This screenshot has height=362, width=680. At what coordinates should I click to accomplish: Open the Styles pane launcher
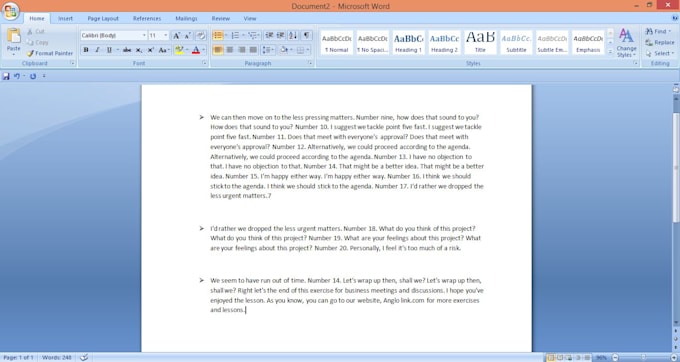635,63
